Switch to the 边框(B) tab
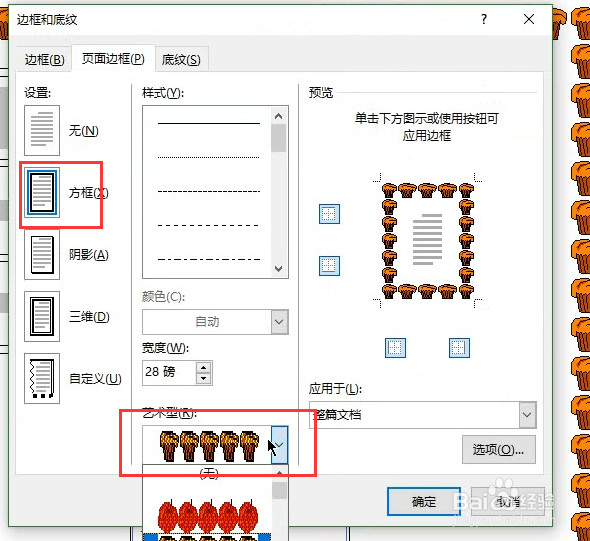Screen dimensions: 590x541 point(44,59)
